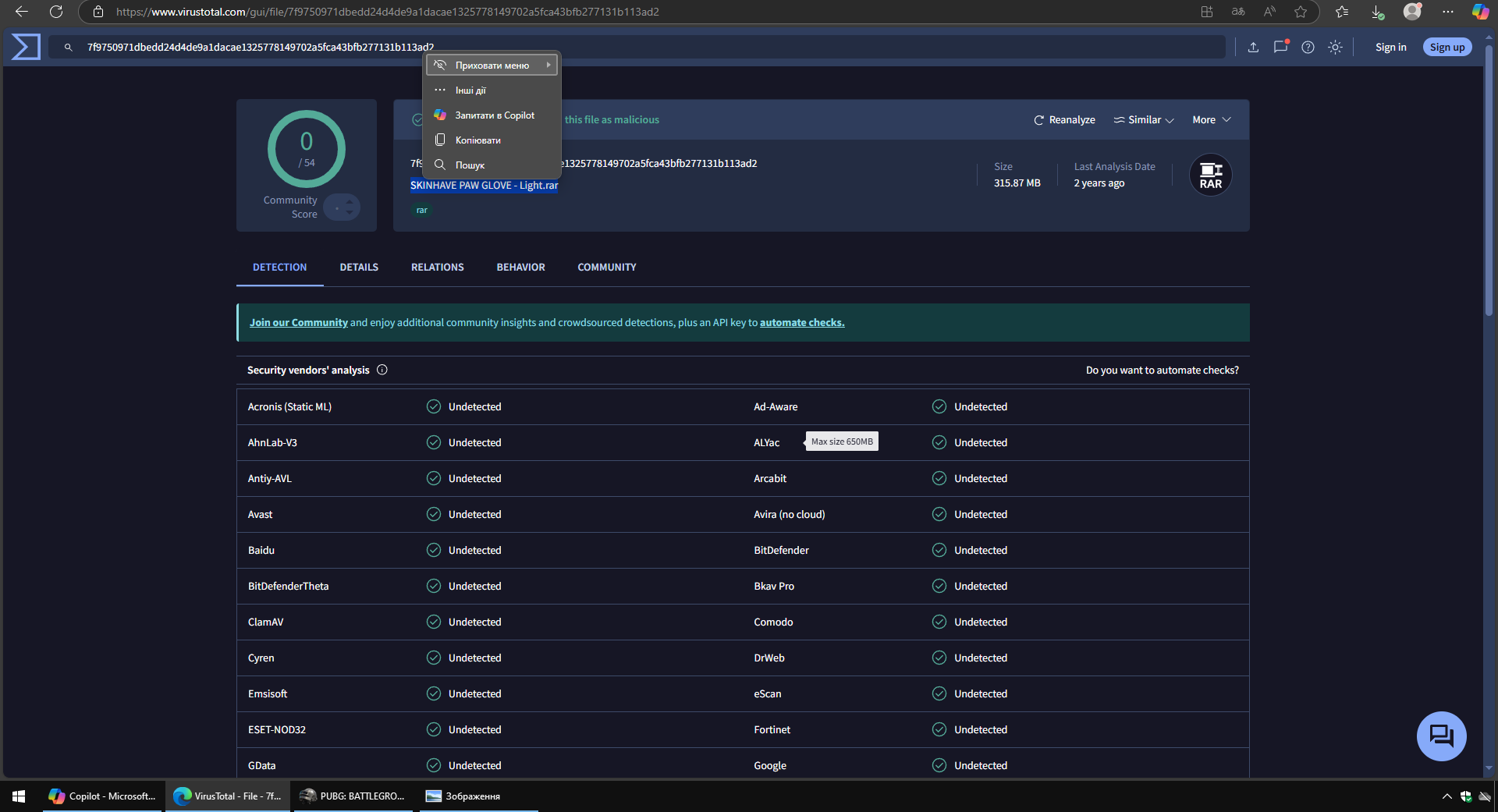The width and height of the screenshot is (1498, 812).
Task: Show info for Security vendors' analysis
Action: coord(382,370)
